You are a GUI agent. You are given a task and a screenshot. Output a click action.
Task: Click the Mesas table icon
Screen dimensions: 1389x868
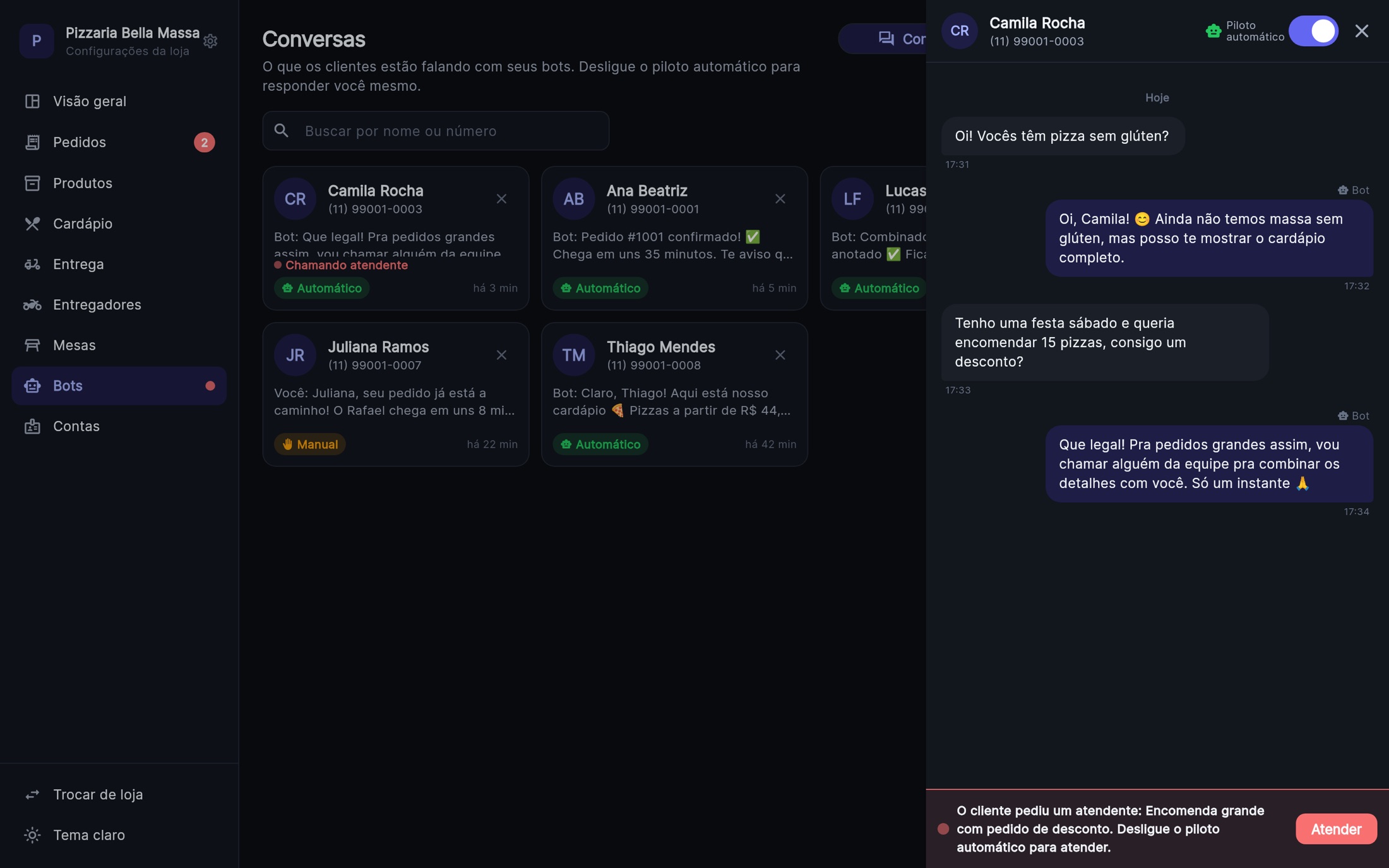point(32,345)
